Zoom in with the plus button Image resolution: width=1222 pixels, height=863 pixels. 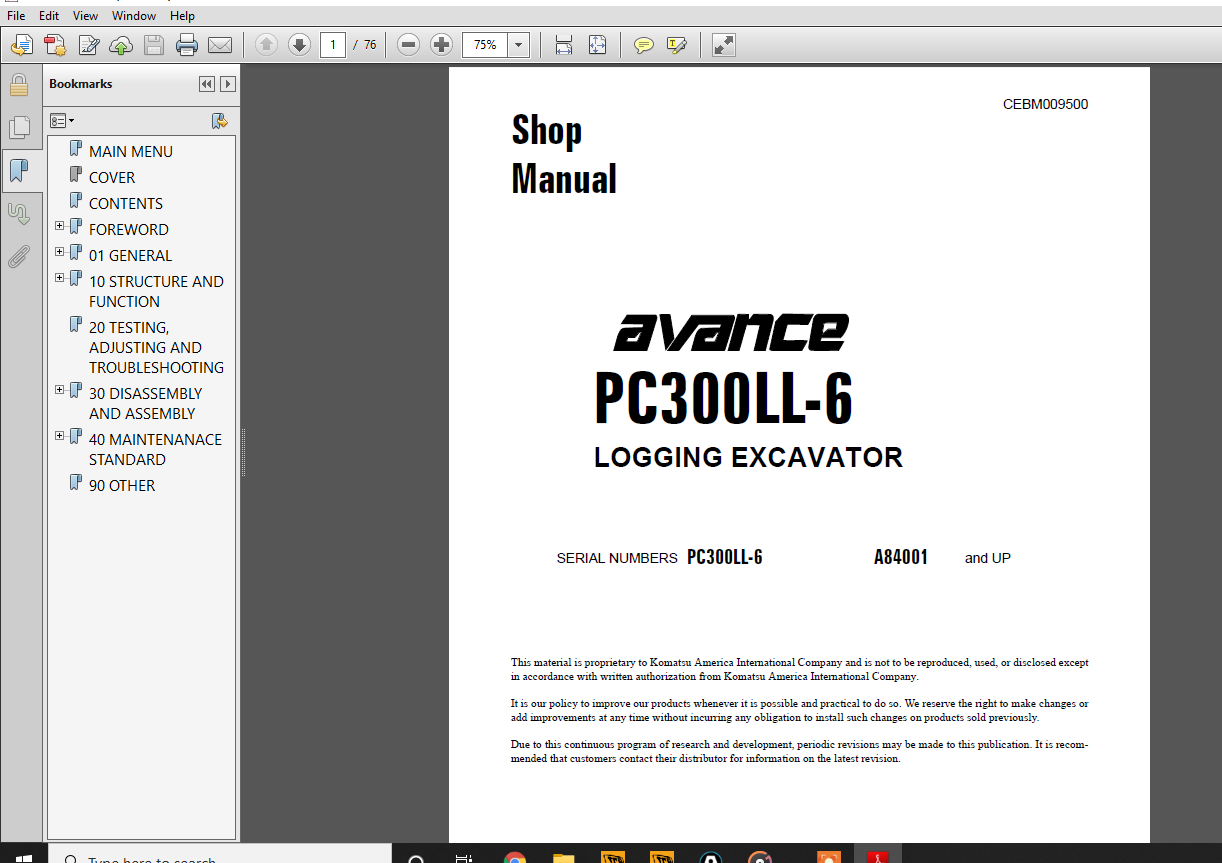(441, 45)
